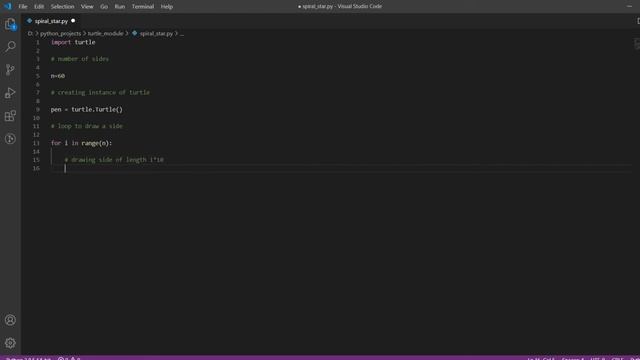Click the minimap at editor's right edge

pyautogui.click(x=637, y=44)
